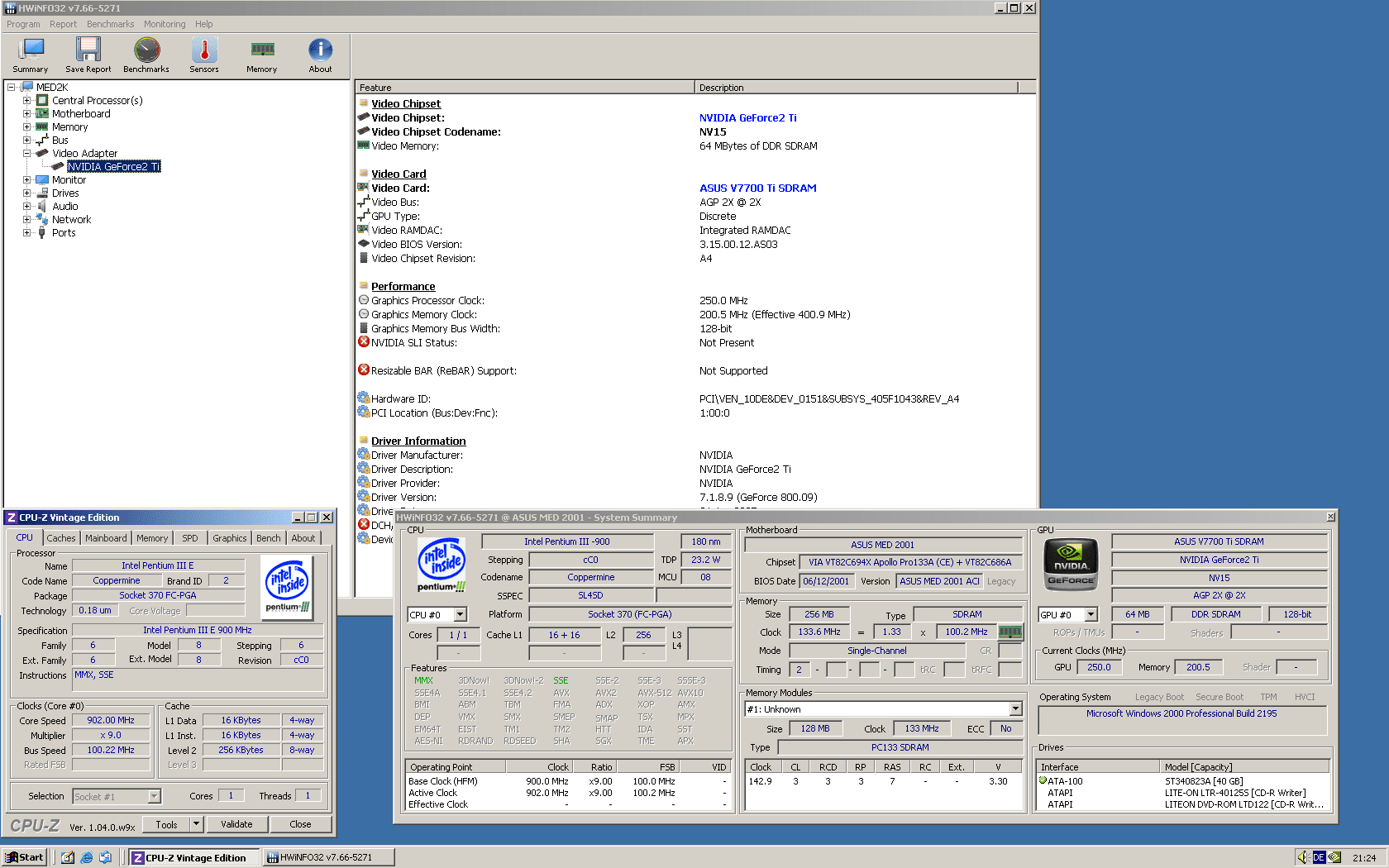Click the memory module icon beside 100.2 MHz
The width and height of the screenshot is (1389, 868).
tap(1010, 632)
